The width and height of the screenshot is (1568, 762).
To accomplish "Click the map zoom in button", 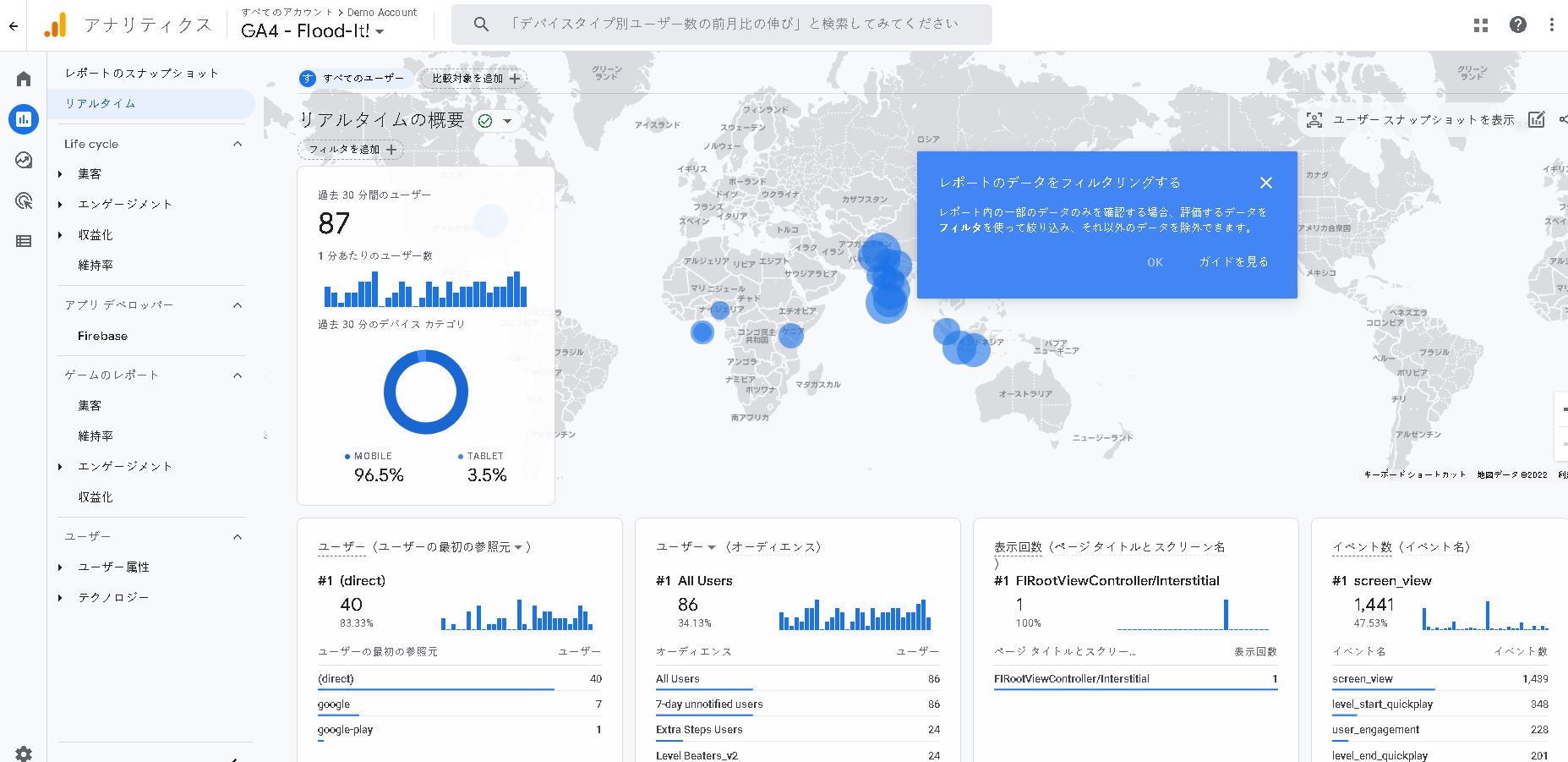I will 1563,408.
